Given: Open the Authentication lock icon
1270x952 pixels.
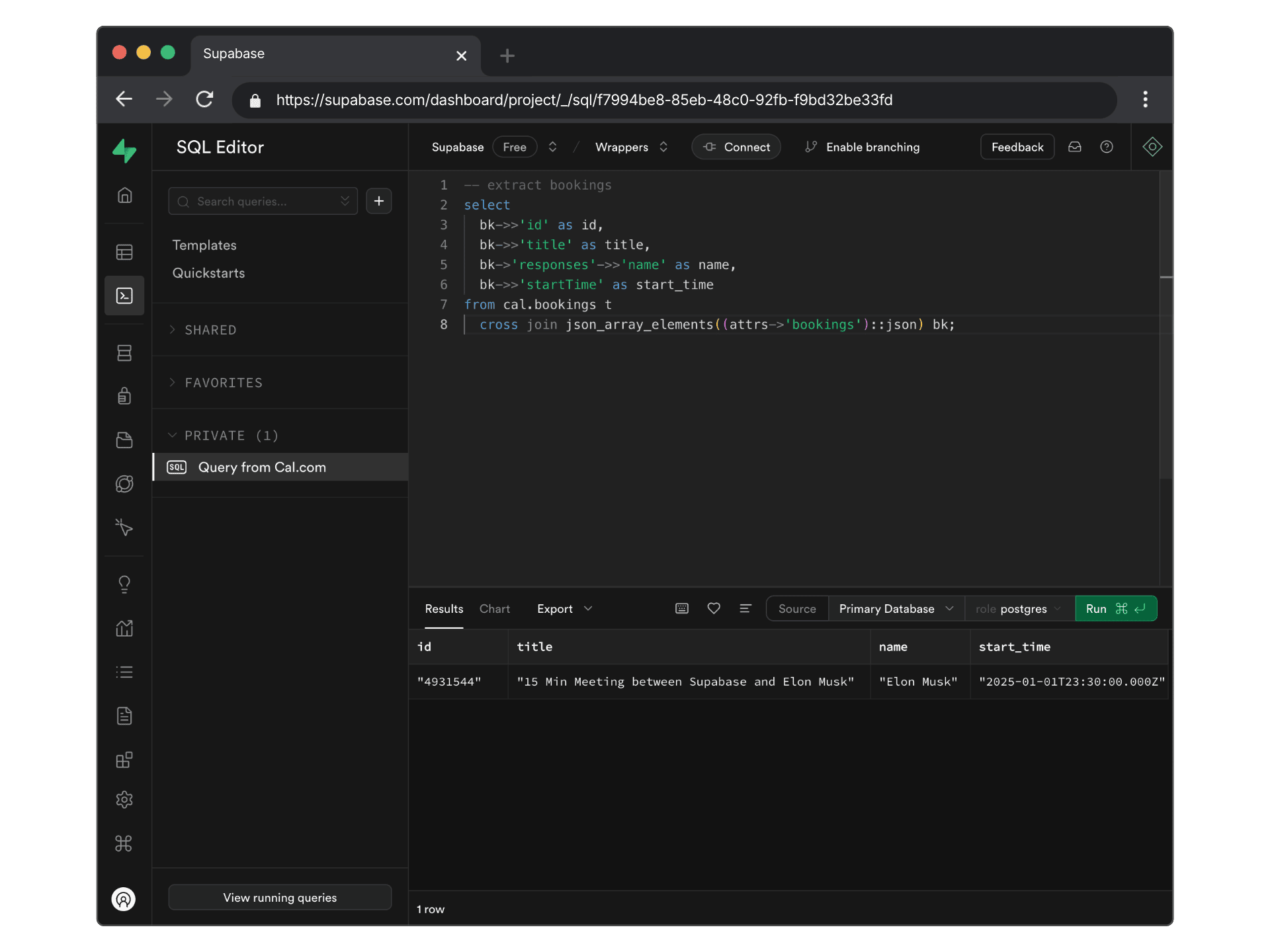Looking at the screenshot, I should (124, 396).
